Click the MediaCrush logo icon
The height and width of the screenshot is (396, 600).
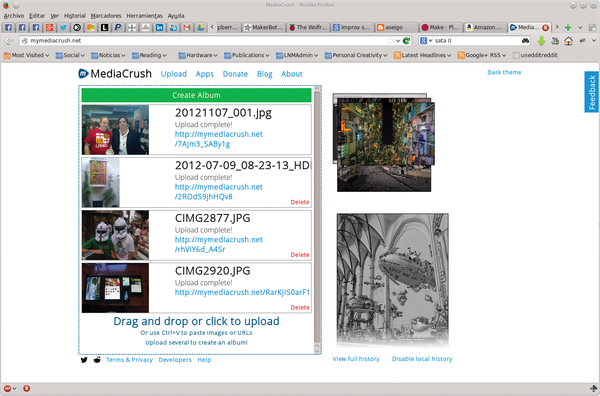pyautogui.click(x=83, y=73)
